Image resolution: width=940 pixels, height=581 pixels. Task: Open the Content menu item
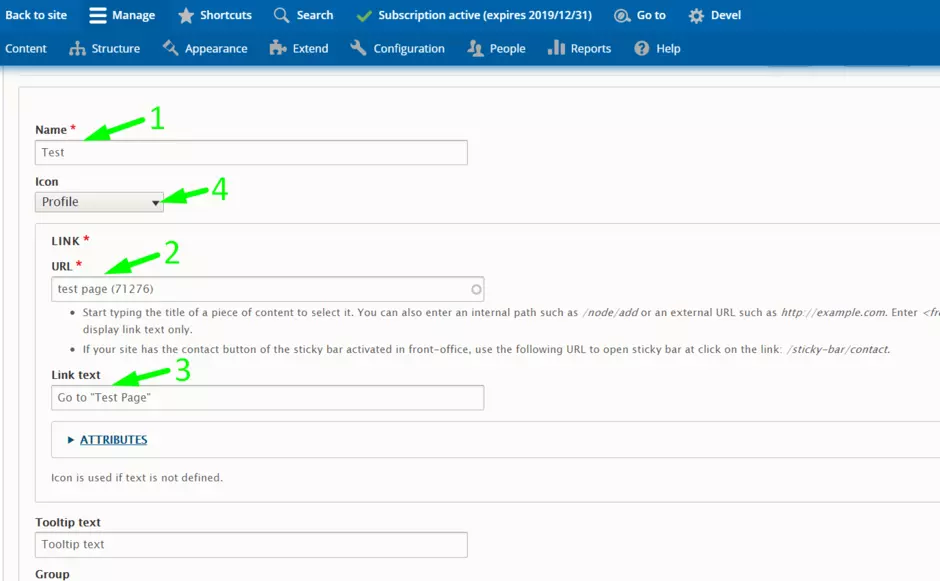(x=26, y=49)
